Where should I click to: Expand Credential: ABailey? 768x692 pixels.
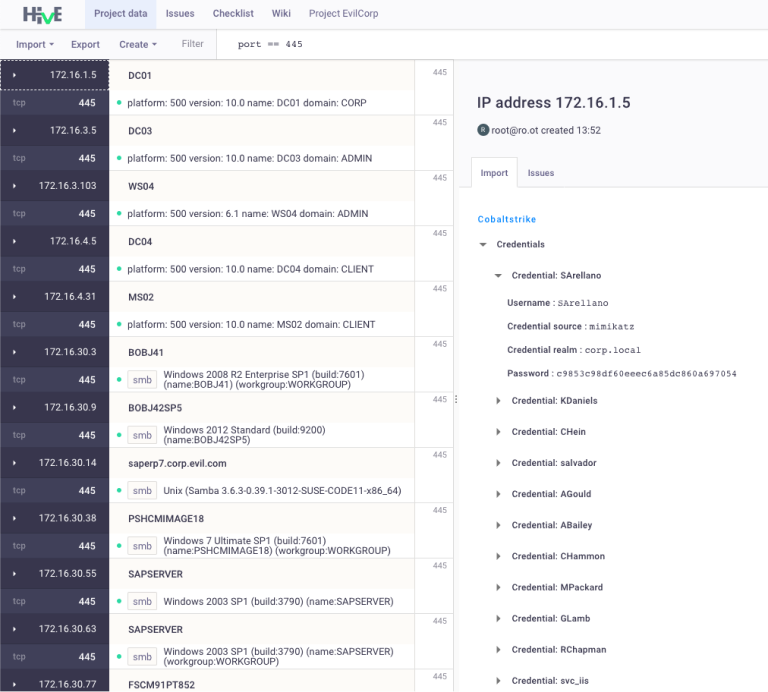pyautogui.click(x=498, y=525)
